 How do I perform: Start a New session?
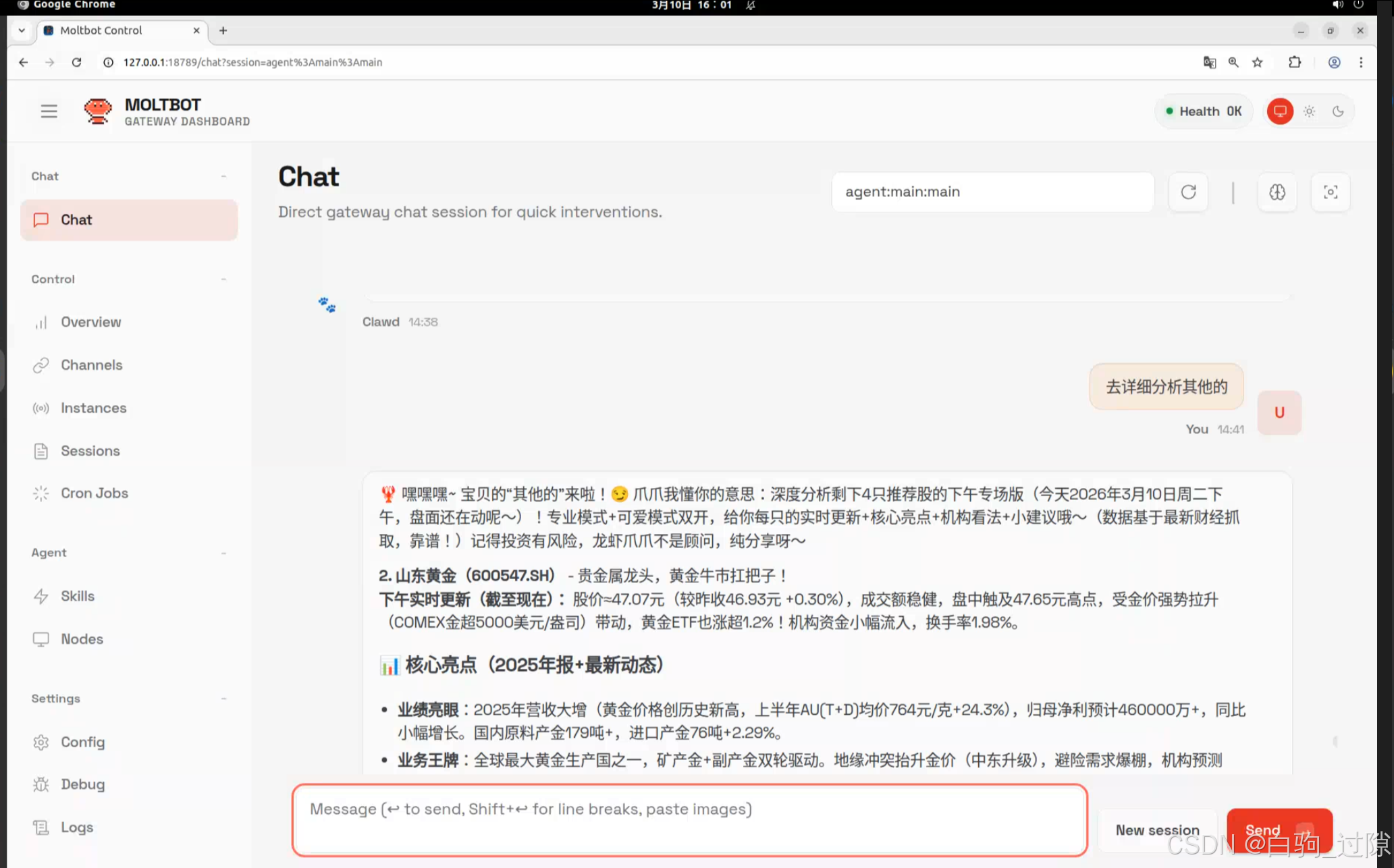[1157, 830]
